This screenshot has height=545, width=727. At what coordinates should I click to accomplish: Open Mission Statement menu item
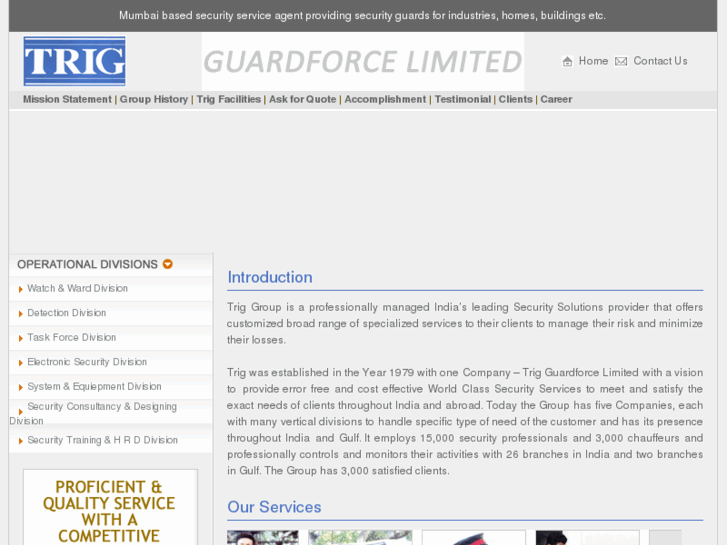tap(67, 99)
